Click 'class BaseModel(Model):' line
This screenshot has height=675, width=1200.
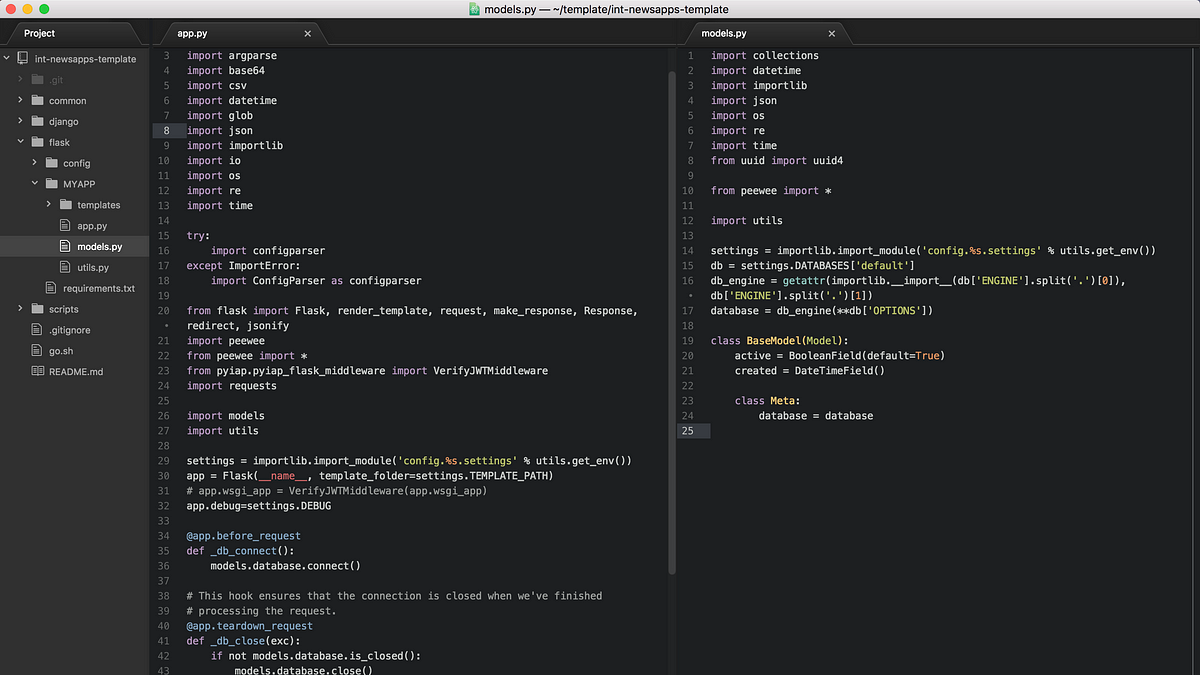pyautogui.click(x=780, y=341)
